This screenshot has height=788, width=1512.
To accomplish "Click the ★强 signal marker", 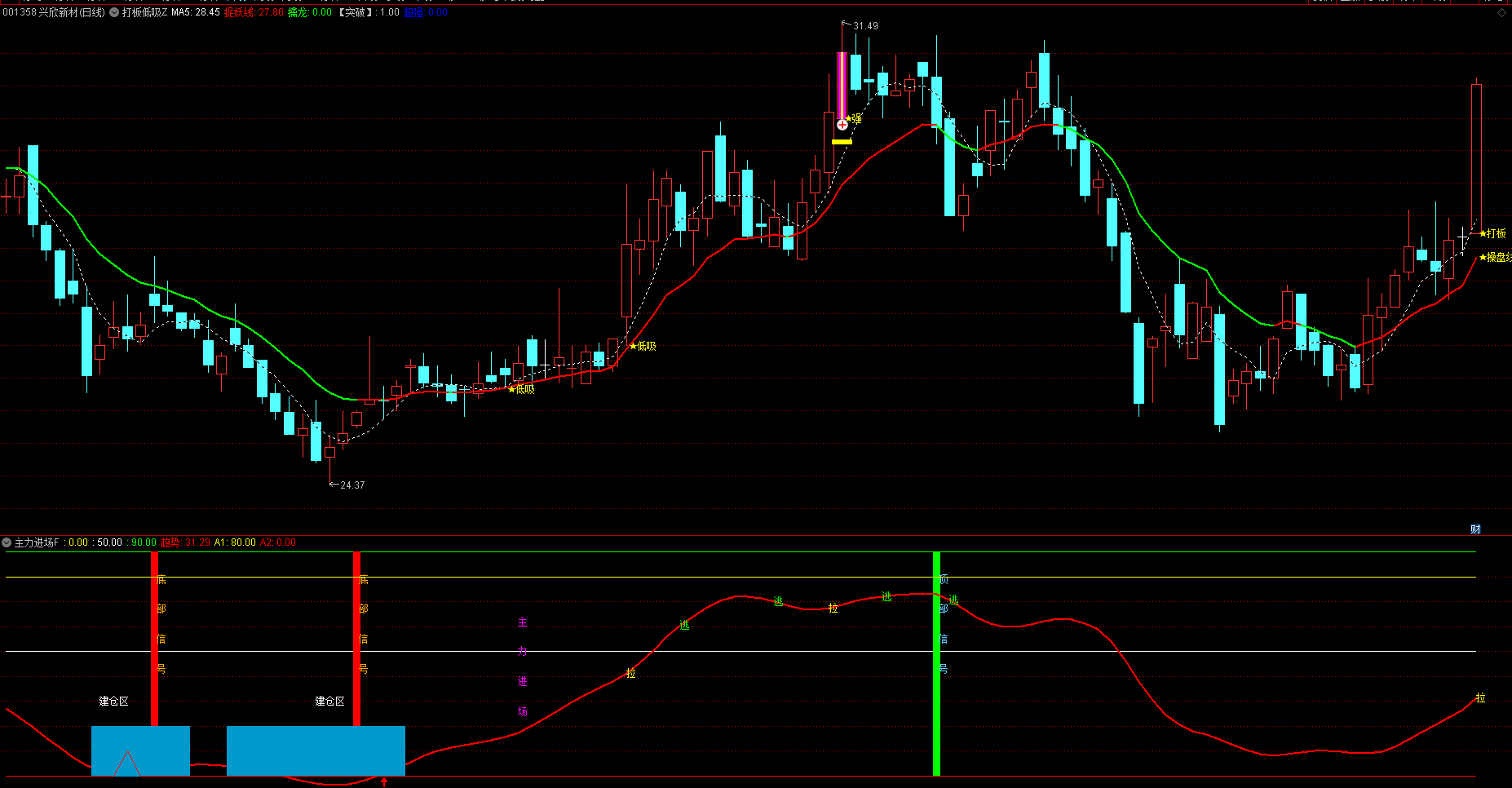I will pyautogui.click(x=853, y=119).
